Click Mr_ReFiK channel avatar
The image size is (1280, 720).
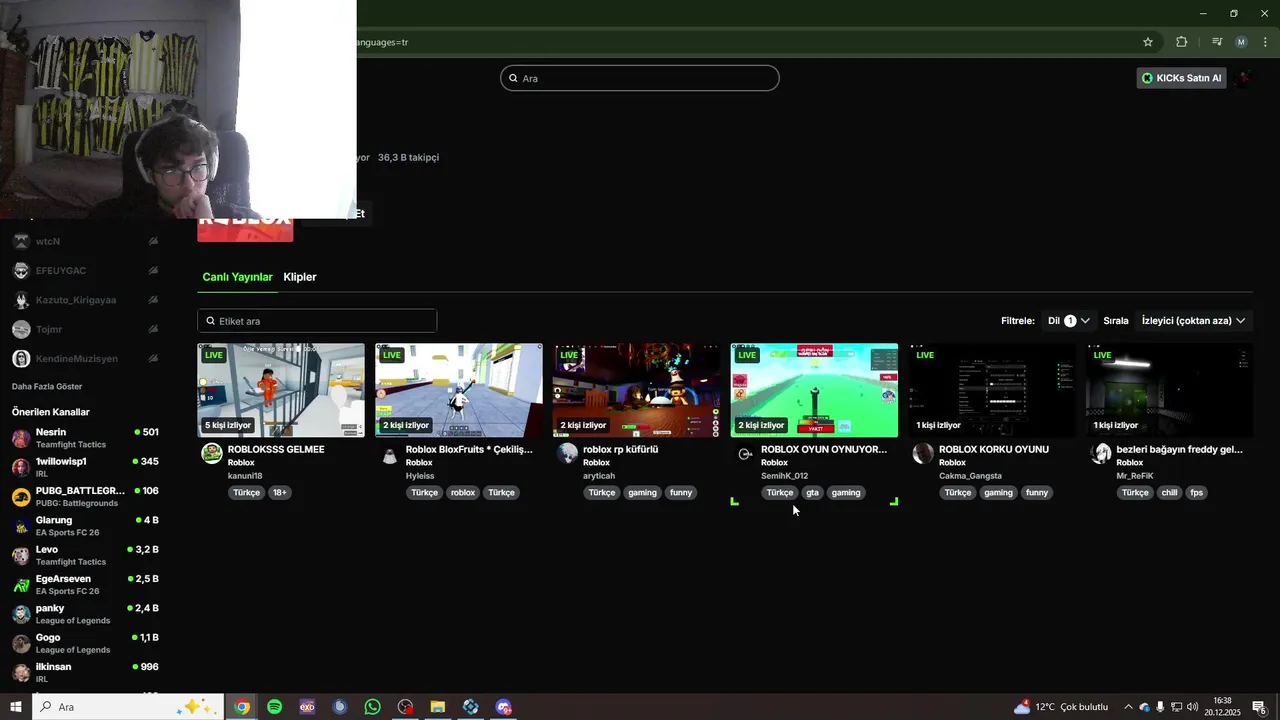1101,454
